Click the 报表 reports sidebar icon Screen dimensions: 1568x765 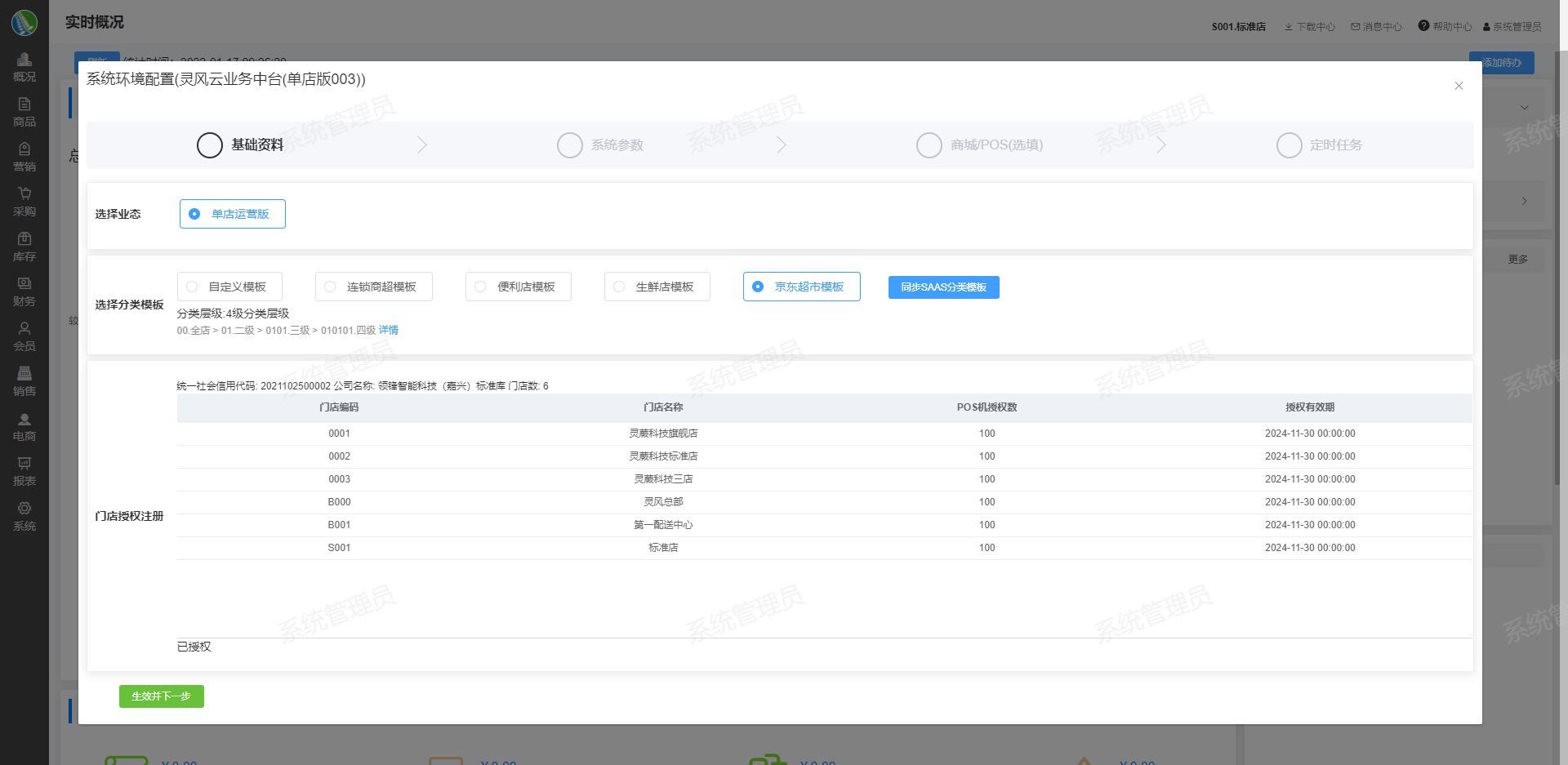[x=24, y=471]
